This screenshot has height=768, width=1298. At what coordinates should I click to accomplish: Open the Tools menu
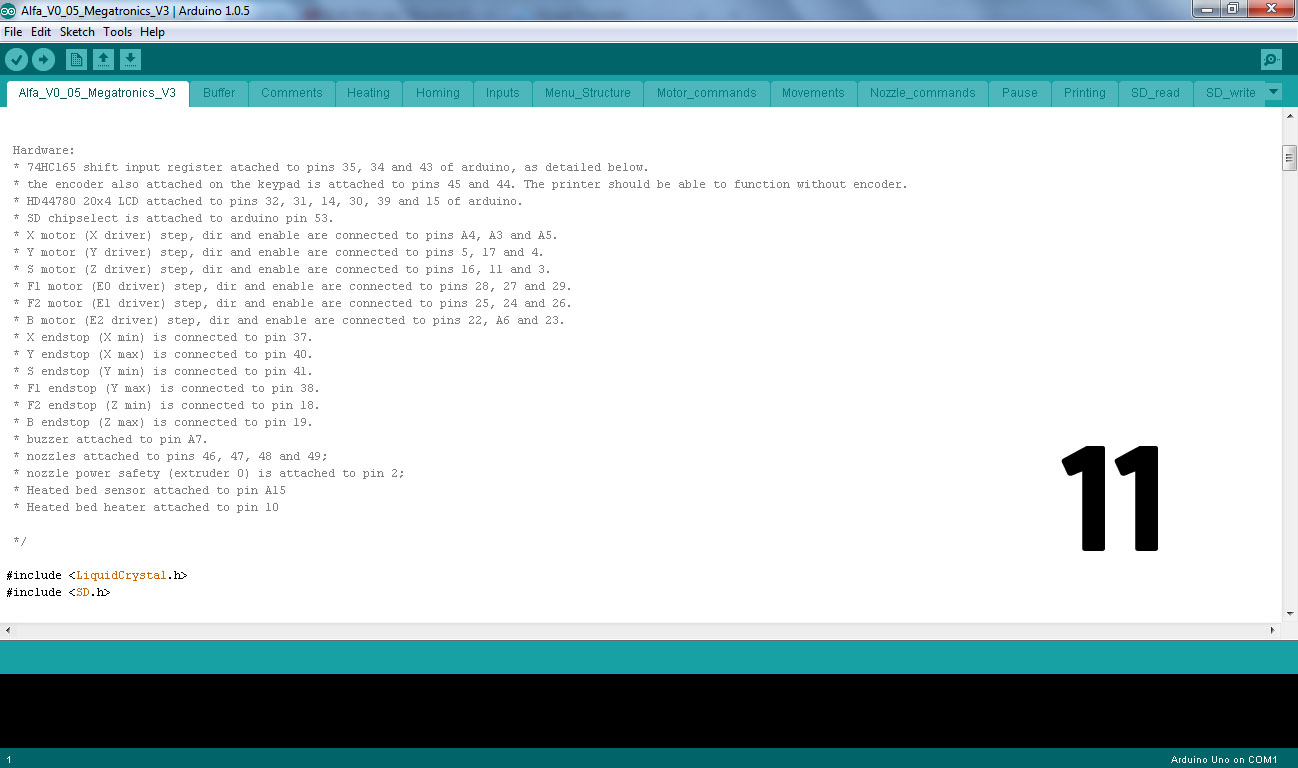point(117,32)
